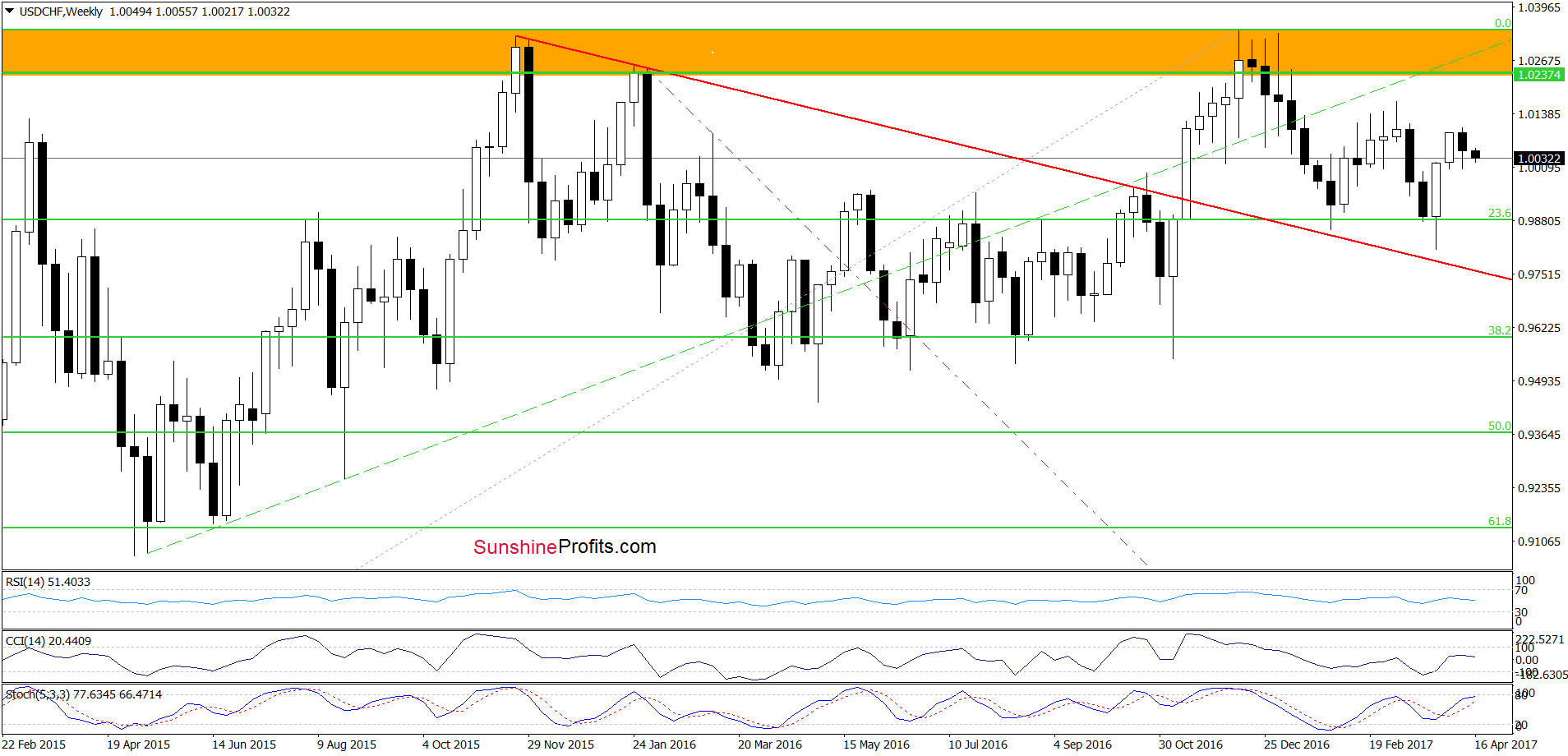Click the 4 Oct 2015 date label
The width and height of the screenshot is (1568, 756).
click(451, 744)
